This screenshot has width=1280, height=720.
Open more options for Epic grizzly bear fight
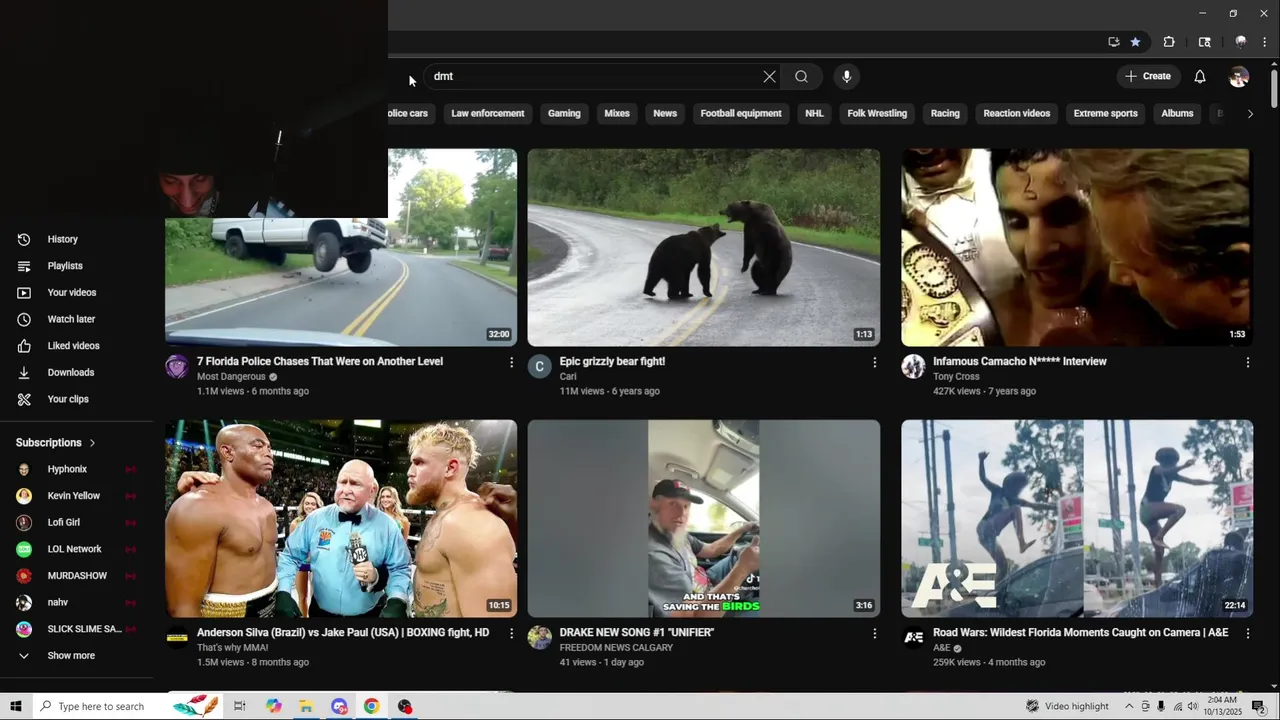click(874, 362)
